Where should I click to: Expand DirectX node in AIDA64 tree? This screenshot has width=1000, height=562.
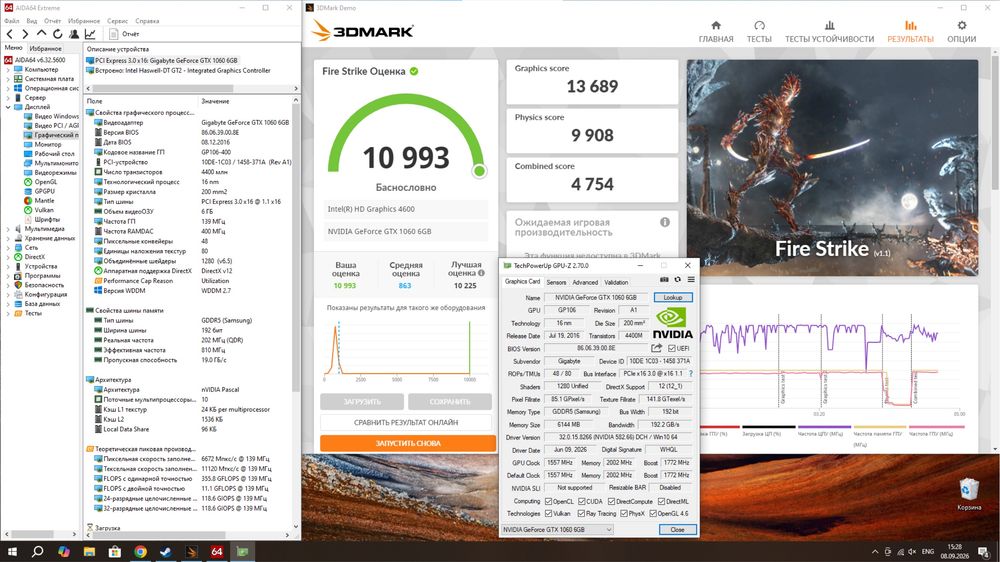(x=8, y=256)
